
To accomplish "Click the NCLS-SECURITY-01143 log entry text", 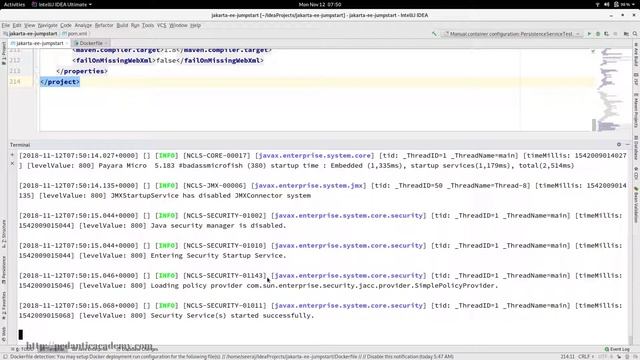I will click(x=224, y=276).
